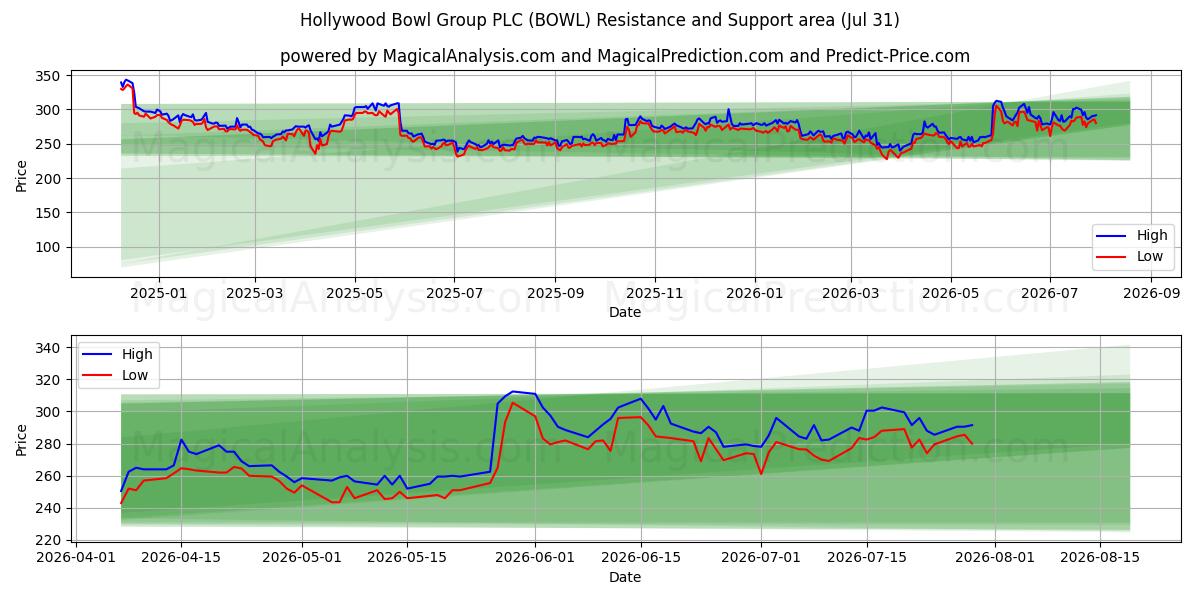This screenshot has width=1200, height=600.
Task: Click the '2025-09' x-axis tick label
Action: pyautogui.click(x=555, y=293)
